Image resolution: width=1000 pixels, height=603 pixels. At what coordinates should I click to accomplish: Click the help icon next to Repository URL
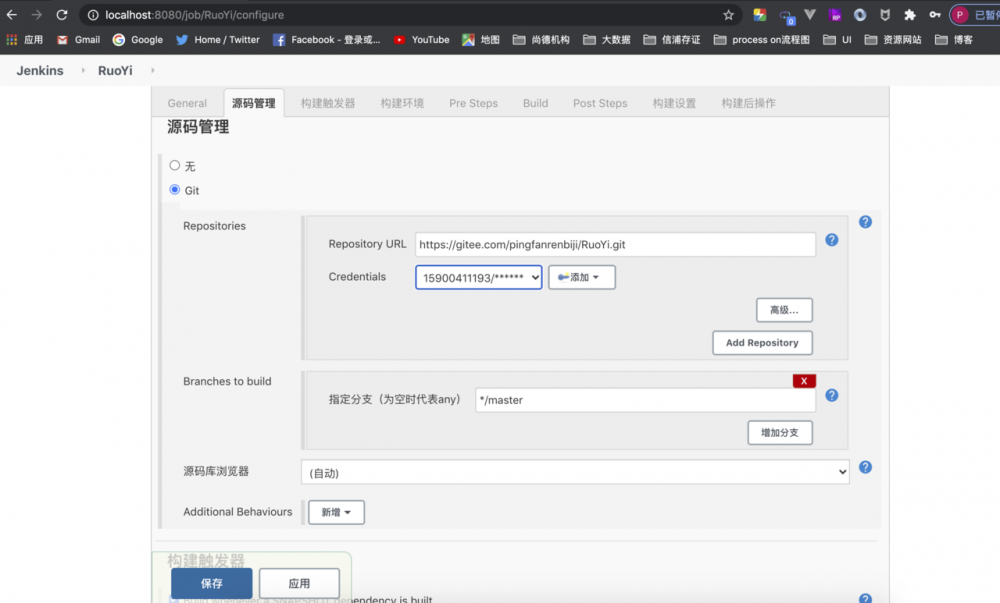(x=831, y=240)
